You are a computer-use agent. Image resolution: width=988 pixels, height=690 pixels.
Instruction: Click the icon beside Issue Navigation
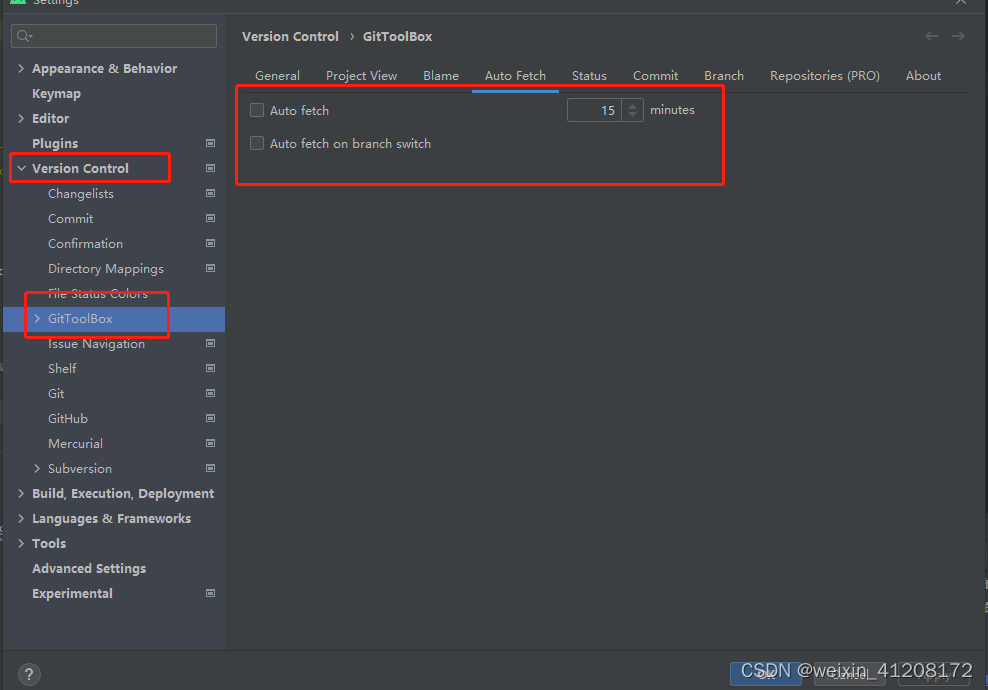210,343
